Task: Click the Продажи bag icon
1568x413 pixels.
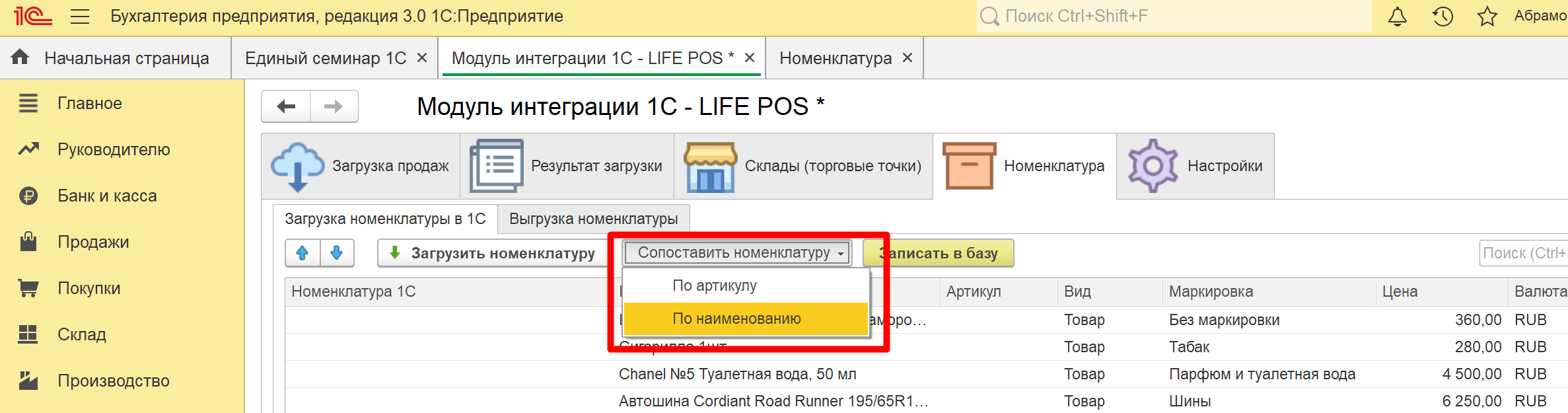Action: tap(28, 242)
